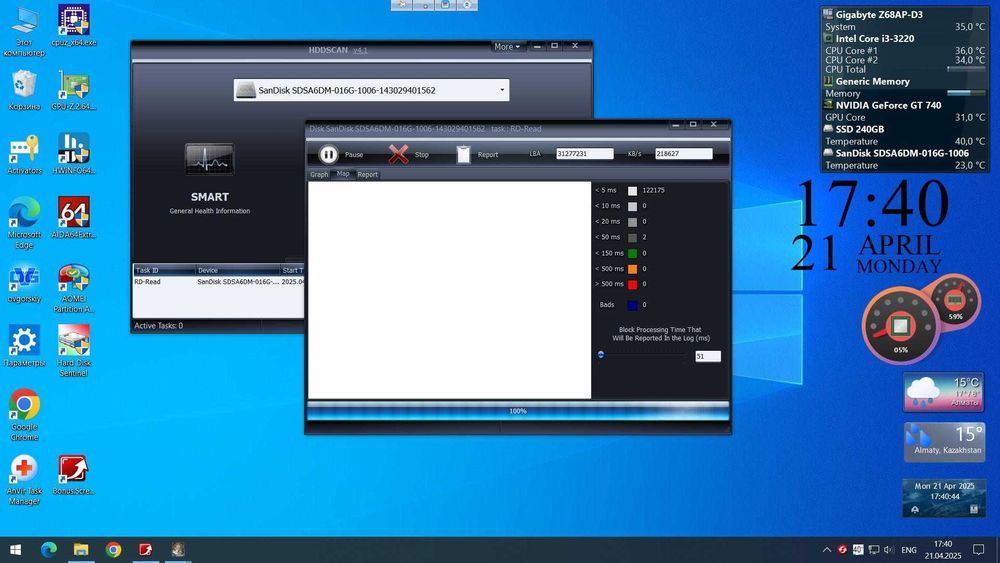This screenshot has width=1000, height=563.
Task: Click the HDDScan v4.1 version link
Action: coord(360,50)
